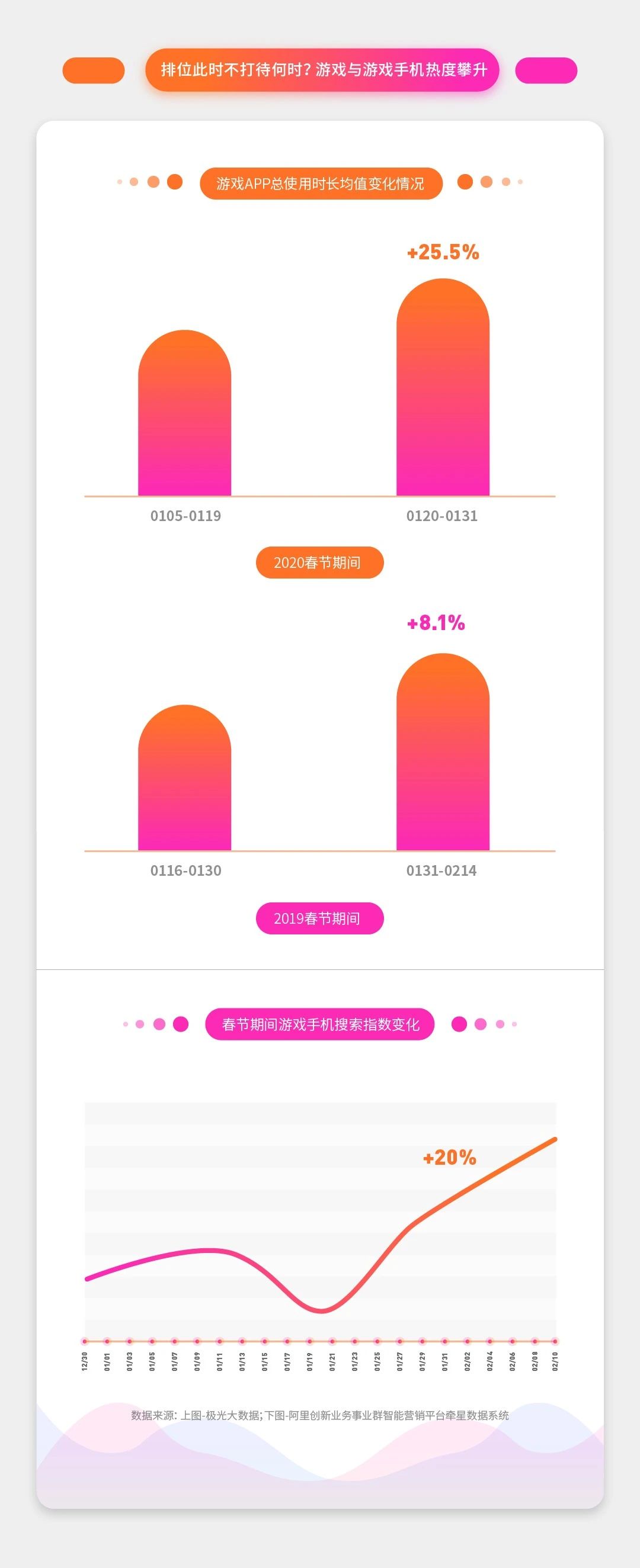Click the orange pill left of title
The height and width of the screenshot is (1568, 640).
(x=93, y=70)
